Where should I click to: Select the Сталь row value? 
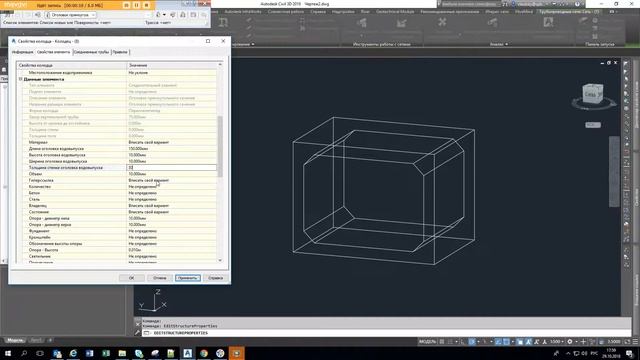click(172, 199)
